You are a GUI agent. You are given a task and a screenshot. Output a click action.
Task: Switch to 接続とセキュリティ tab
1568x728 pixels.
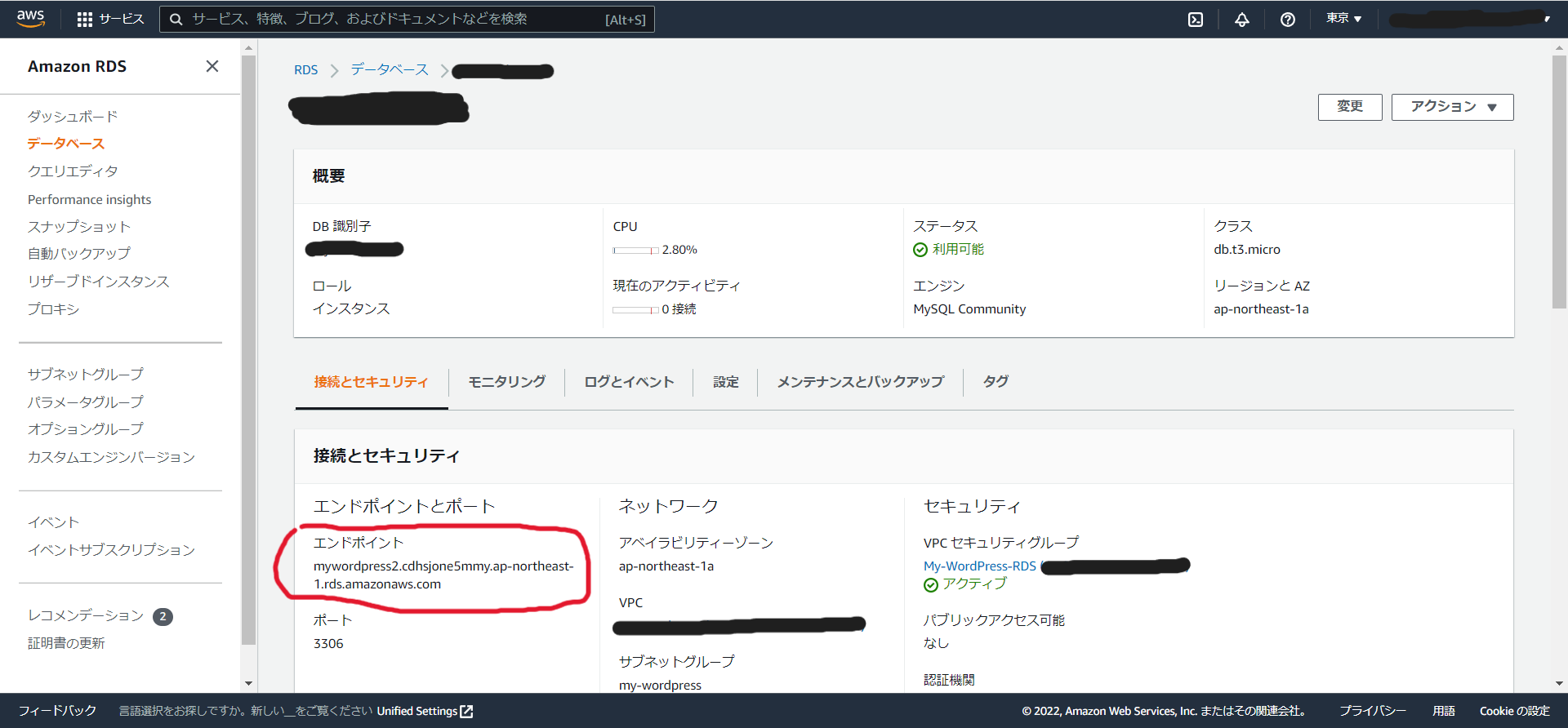click(x=372, y=382)
